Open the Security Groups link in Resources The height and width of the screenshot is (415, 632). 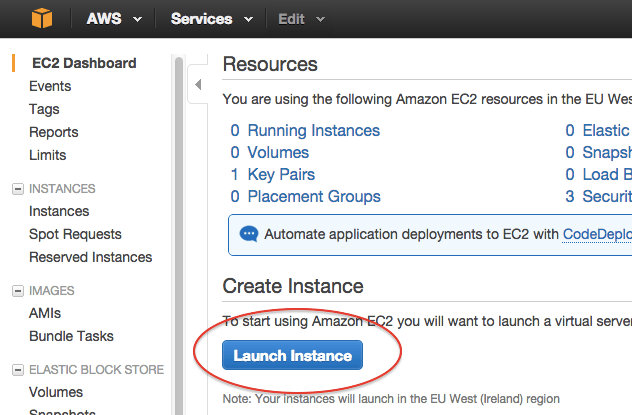point(607,197)
